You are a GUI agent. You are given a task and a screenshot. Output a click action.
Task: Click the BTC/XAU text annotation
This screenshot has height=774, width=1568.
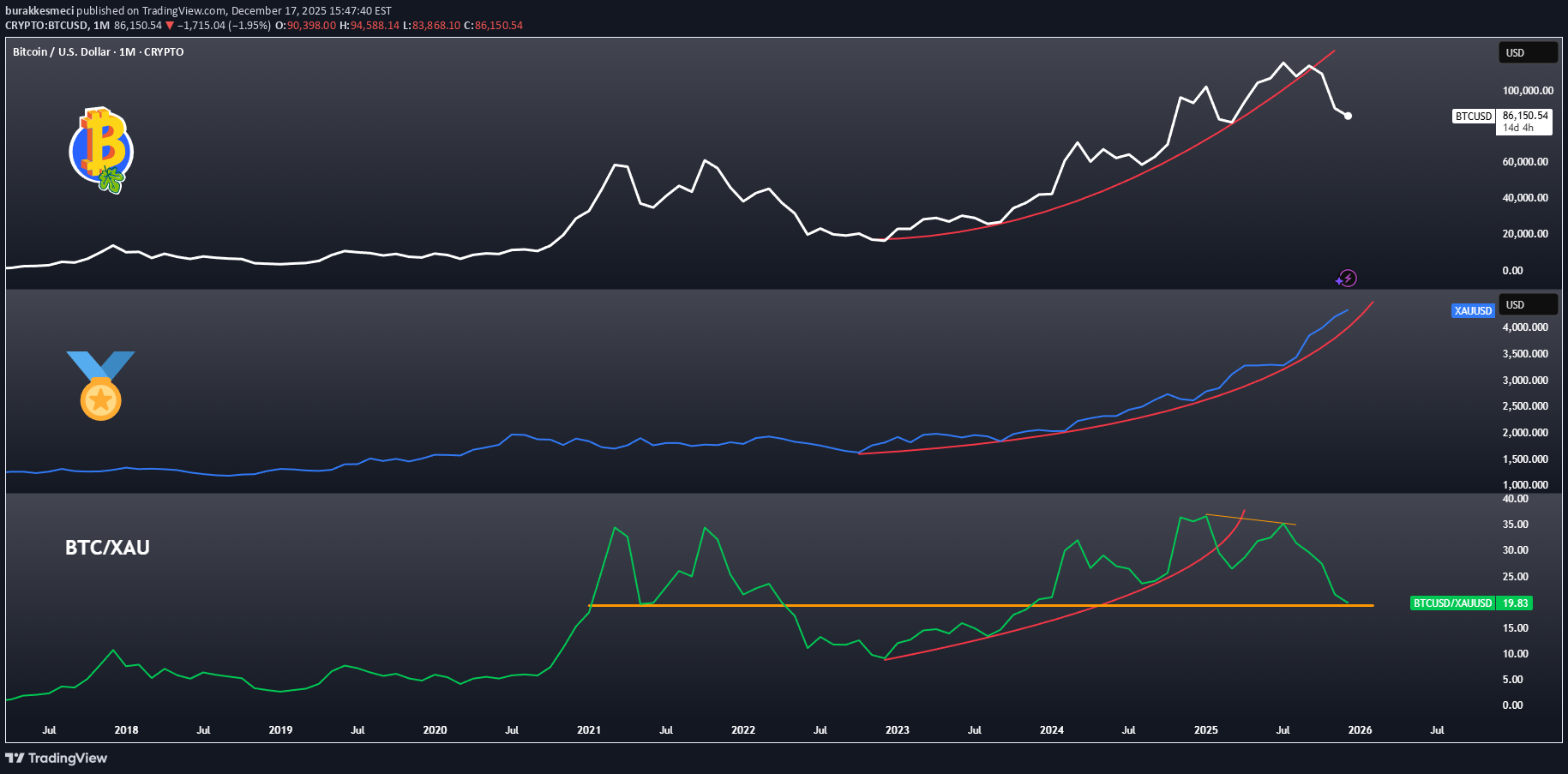[107, 548]
